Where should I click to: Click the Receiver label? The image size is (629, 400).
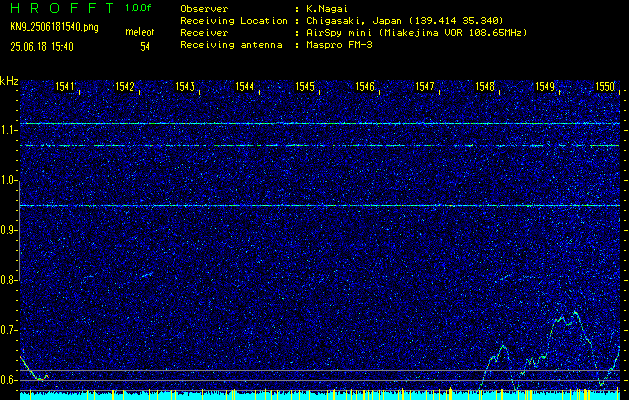[x=204, y=33]
